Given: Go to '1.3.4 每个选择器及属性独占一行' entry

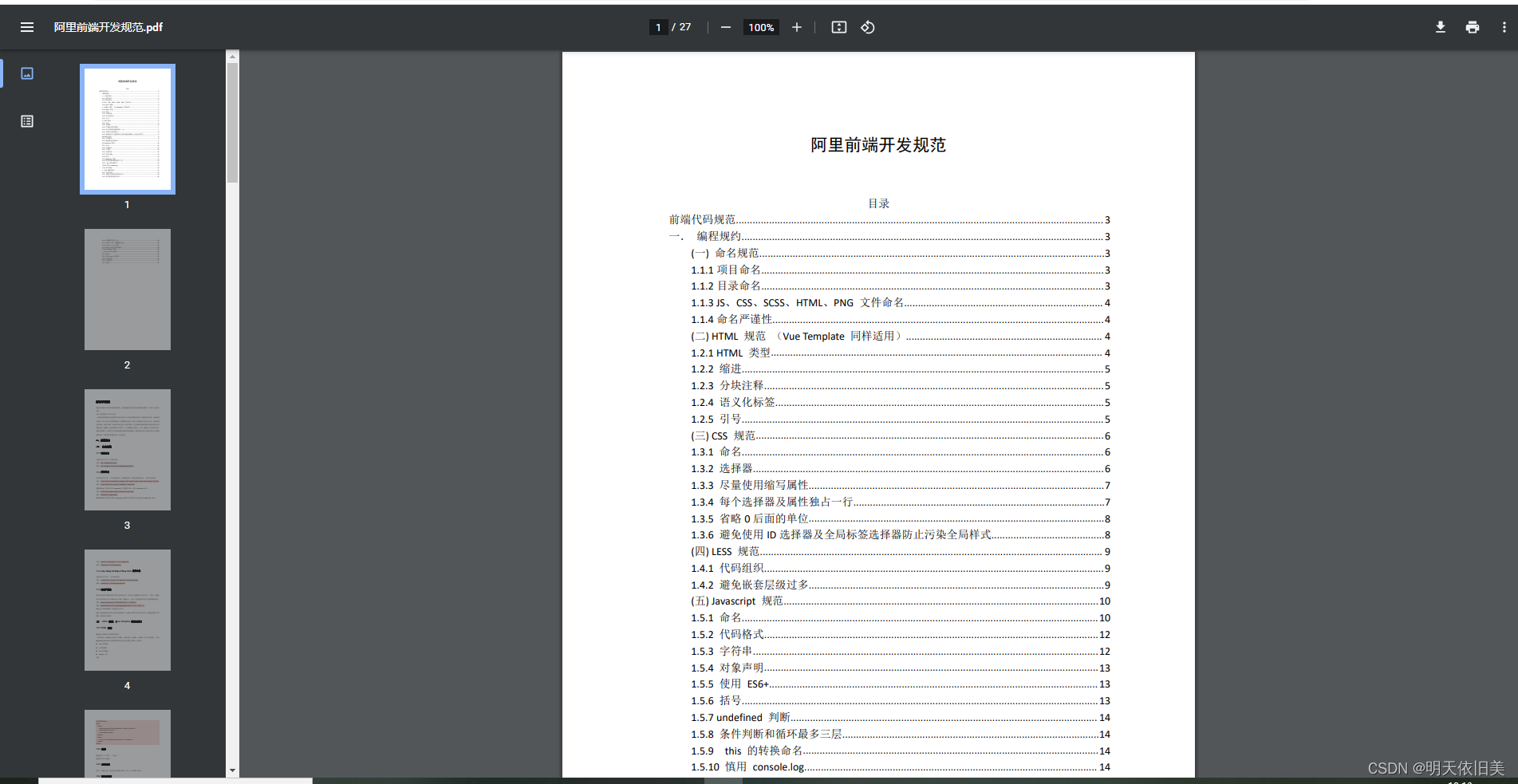Looking at the screenshot, I should click(901, 502).
